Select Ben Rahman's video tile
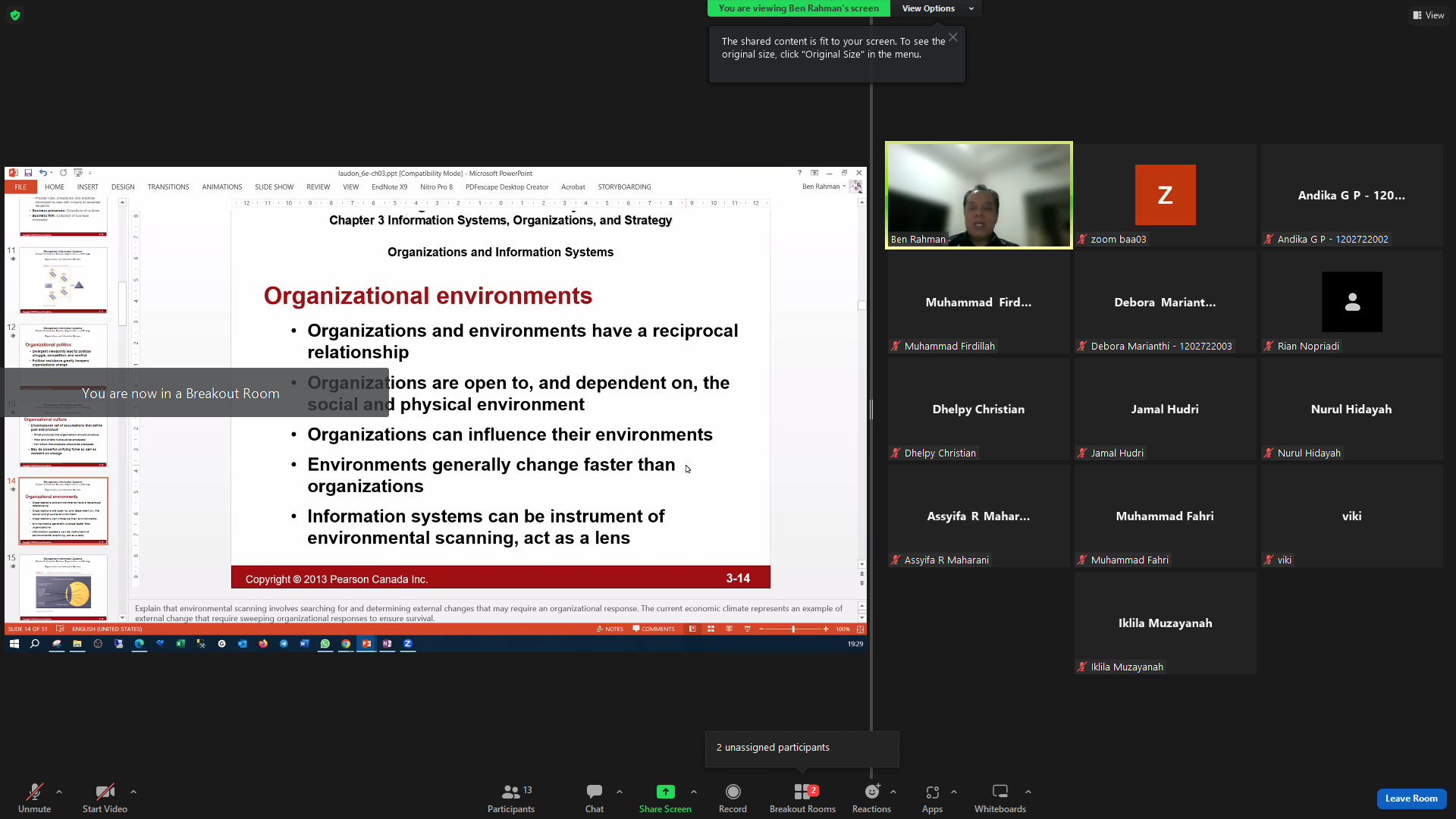The width and height of the screenshot is (1456, 819). pyautogui.click(x=978, y=195)
